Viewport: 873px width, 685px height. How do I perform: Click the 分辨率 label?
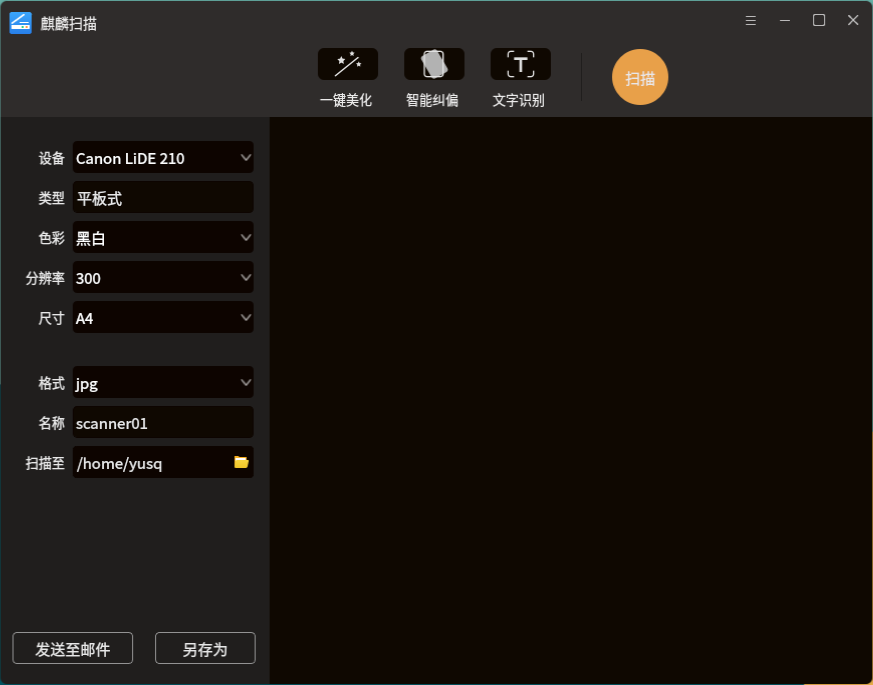coord(45,278)
